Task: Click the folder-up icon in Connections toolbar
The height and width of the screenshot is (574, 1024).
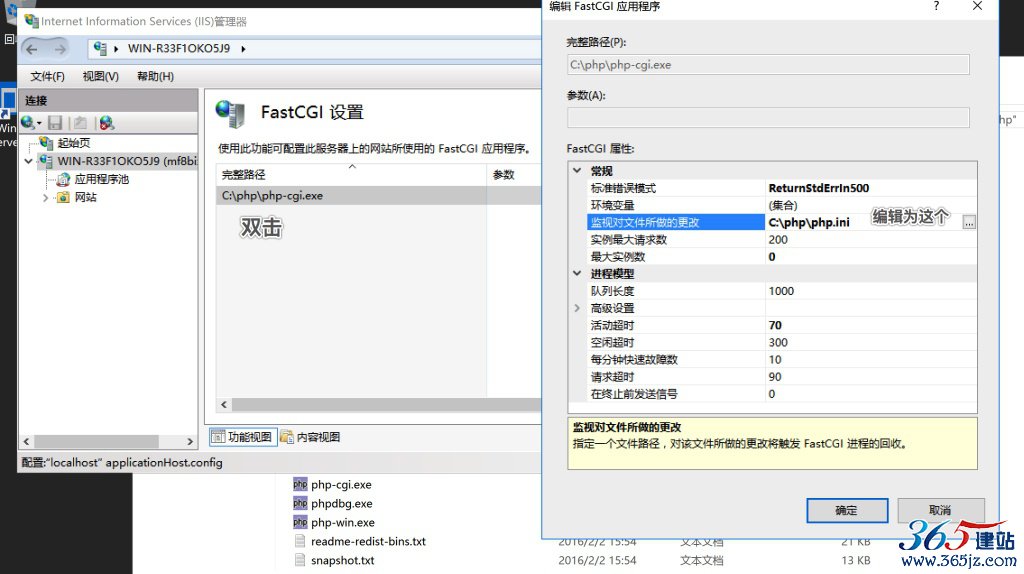Action: point(80,122)
